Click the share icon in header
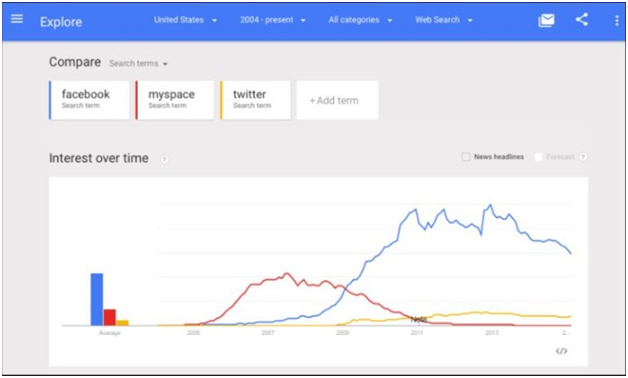Screen dimensions: 628x378 coord(582,20)
